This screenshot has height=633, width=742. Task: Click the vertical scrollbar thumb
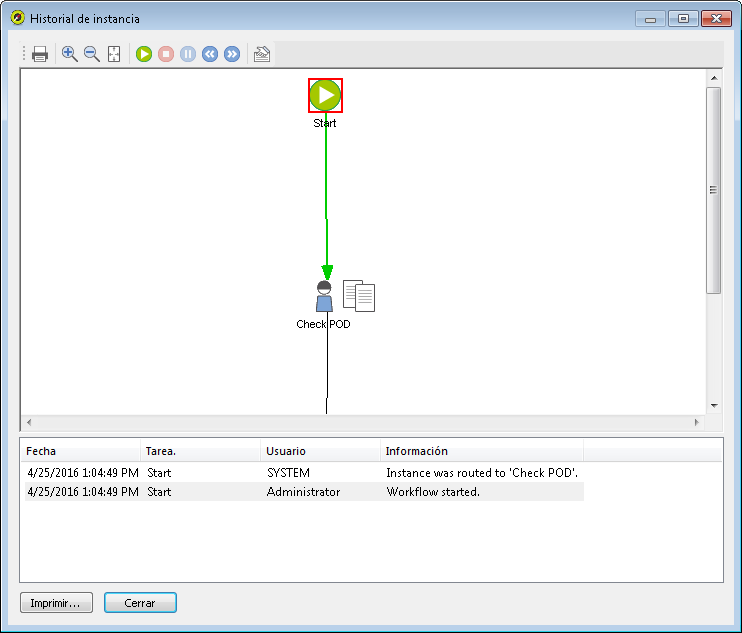pos(714,190)
